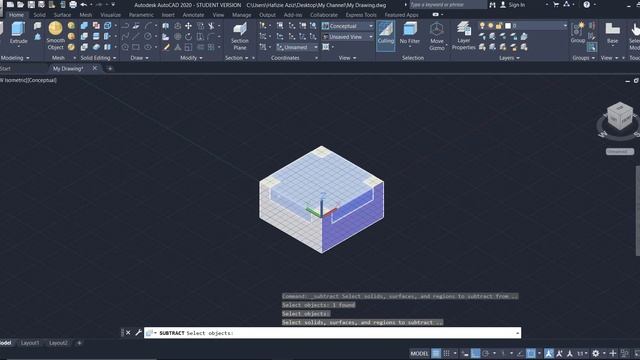The image size is (640, 360).
Task: Click the MODEL button in status bar
Action: tap(419, 353)
